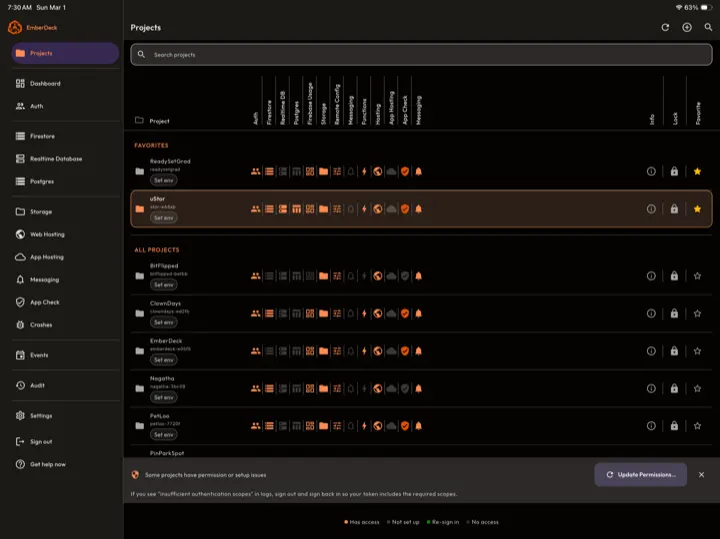Click Set env for PetLoo

(x=163, y=435)
